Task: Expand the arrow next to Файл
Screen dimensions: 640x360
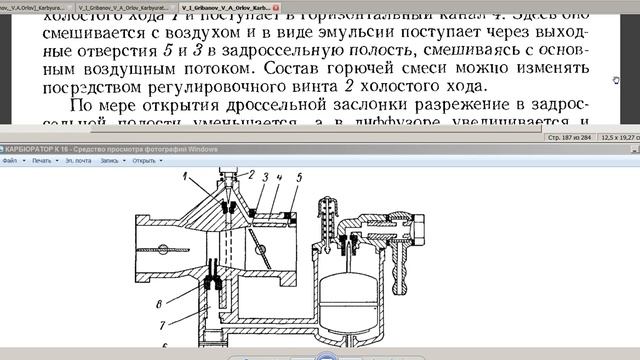Action: 24,161
